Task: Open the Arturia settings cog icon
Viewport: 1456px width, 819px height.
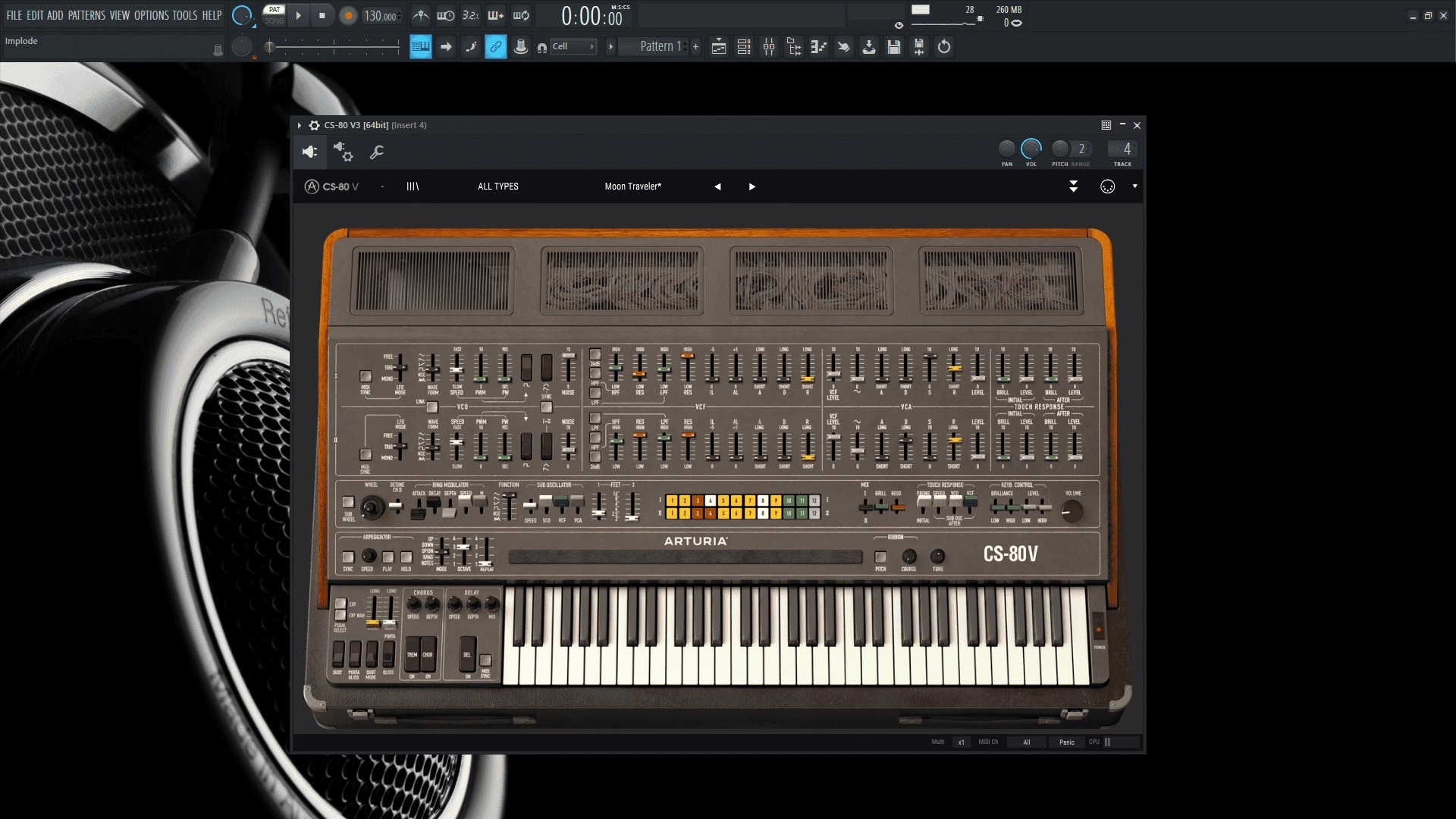Action: pyautogui.click(x=1108, y=187)
